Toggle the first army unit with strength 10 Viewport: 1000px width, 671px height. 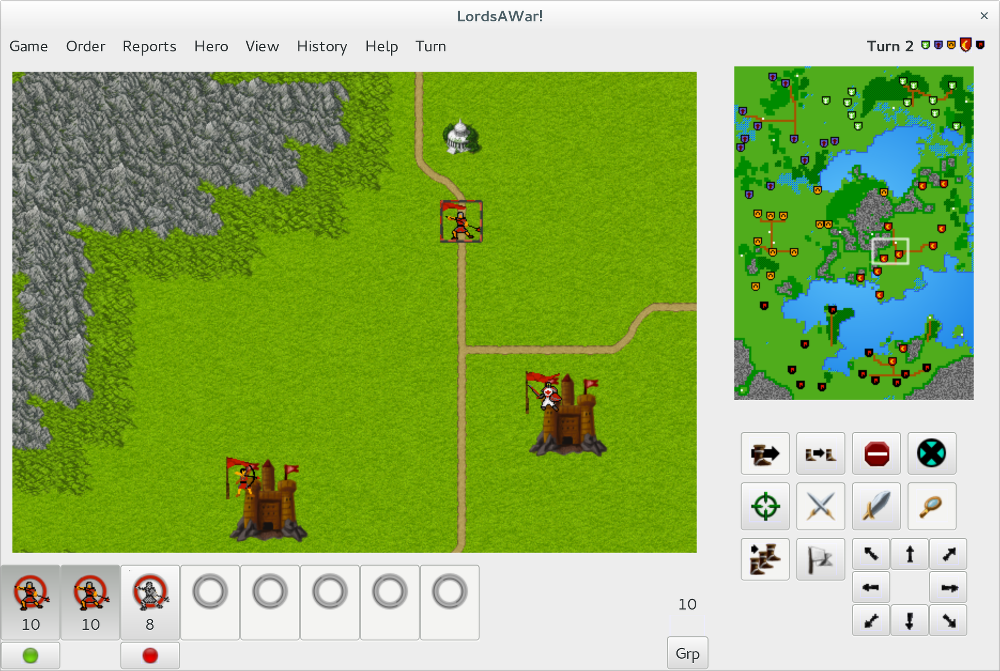pyautogui.click(x=31, y=602)
